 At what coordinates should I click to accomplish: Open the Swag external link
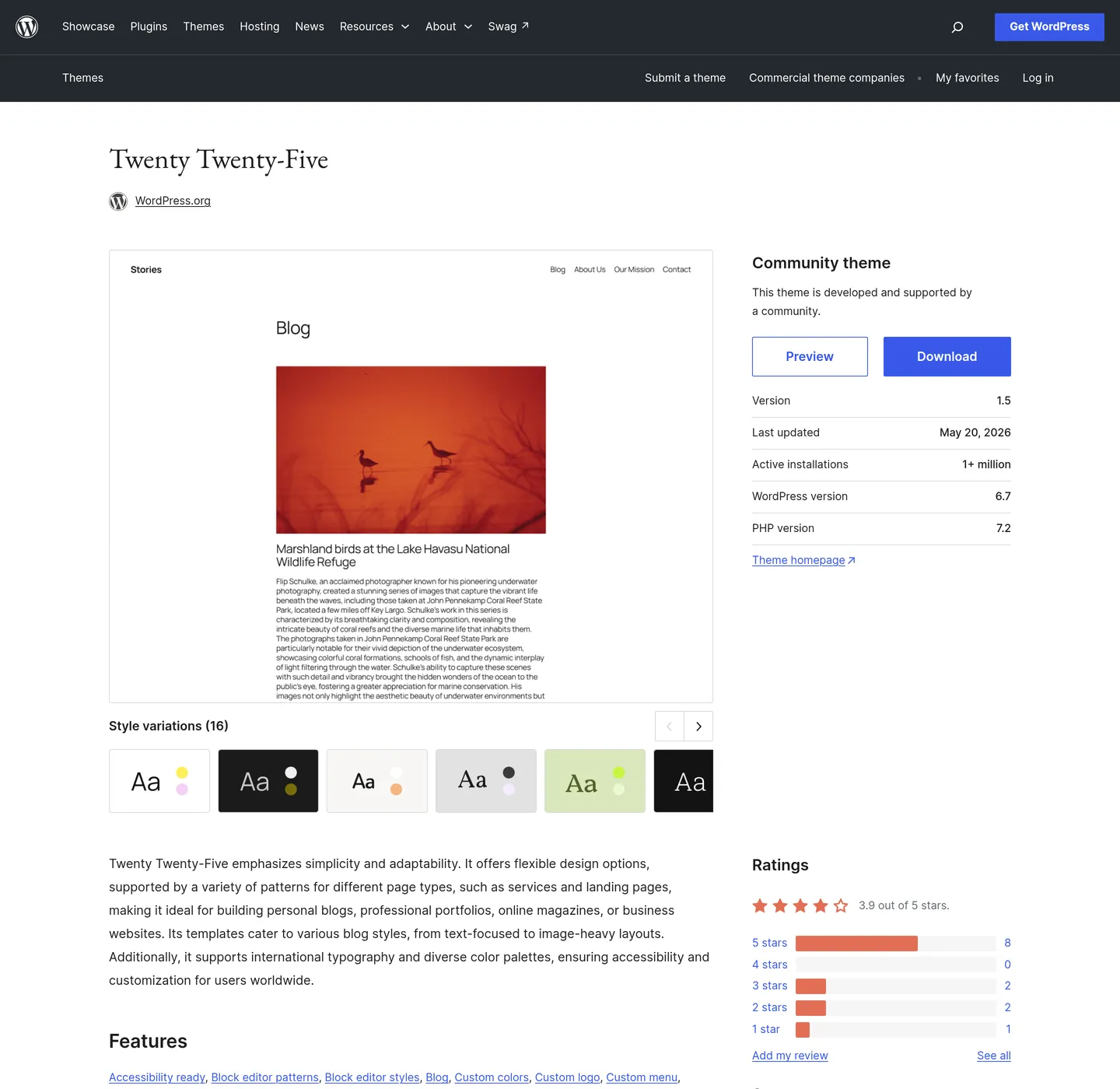[x=509, y=26]
